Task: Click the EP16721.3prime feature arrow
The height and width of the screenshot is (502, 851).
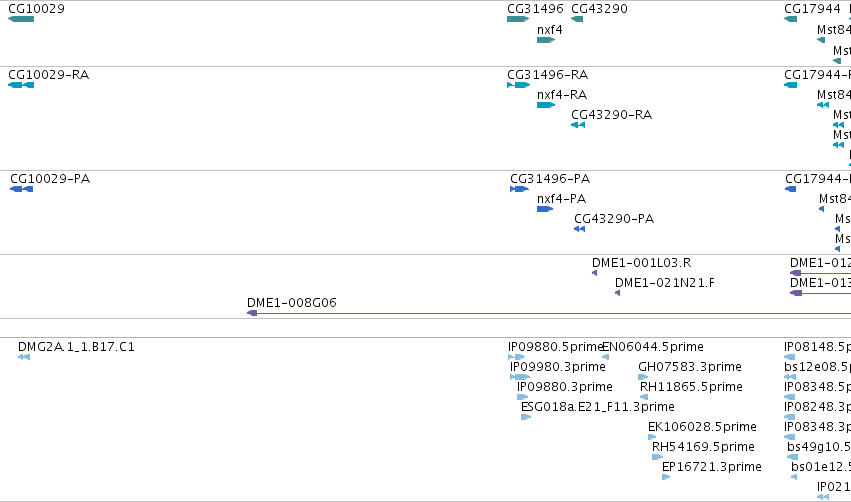Action: 666,477
